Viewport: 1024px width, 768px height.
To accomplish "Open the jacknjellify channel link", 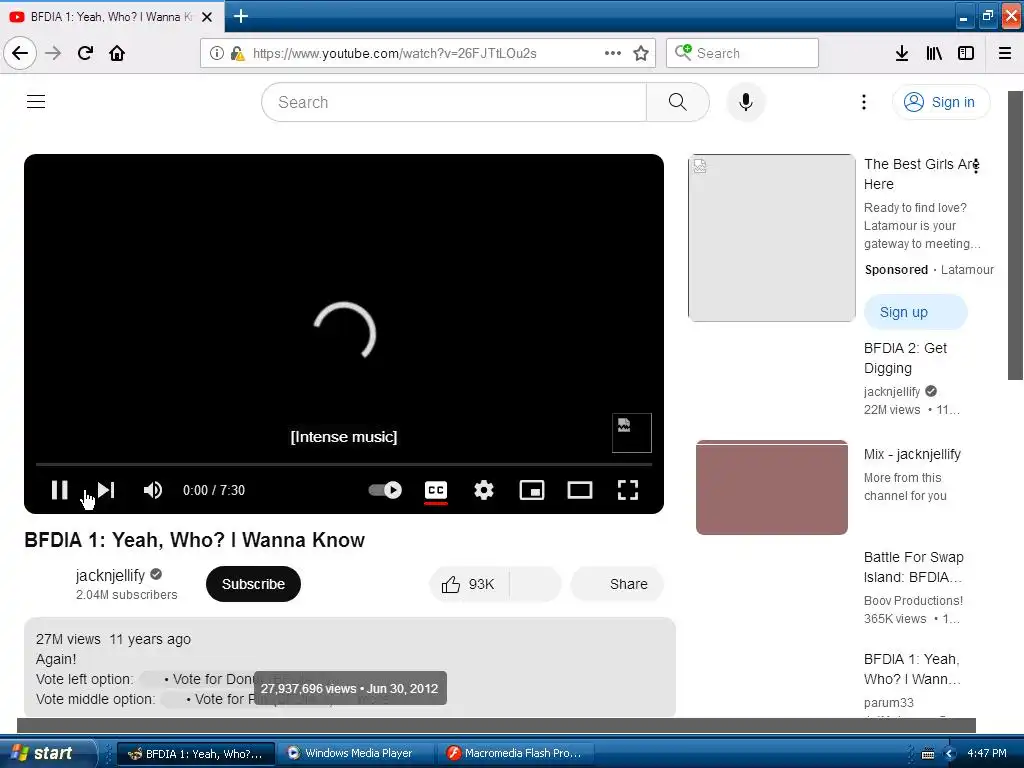I will click(110, 575).
